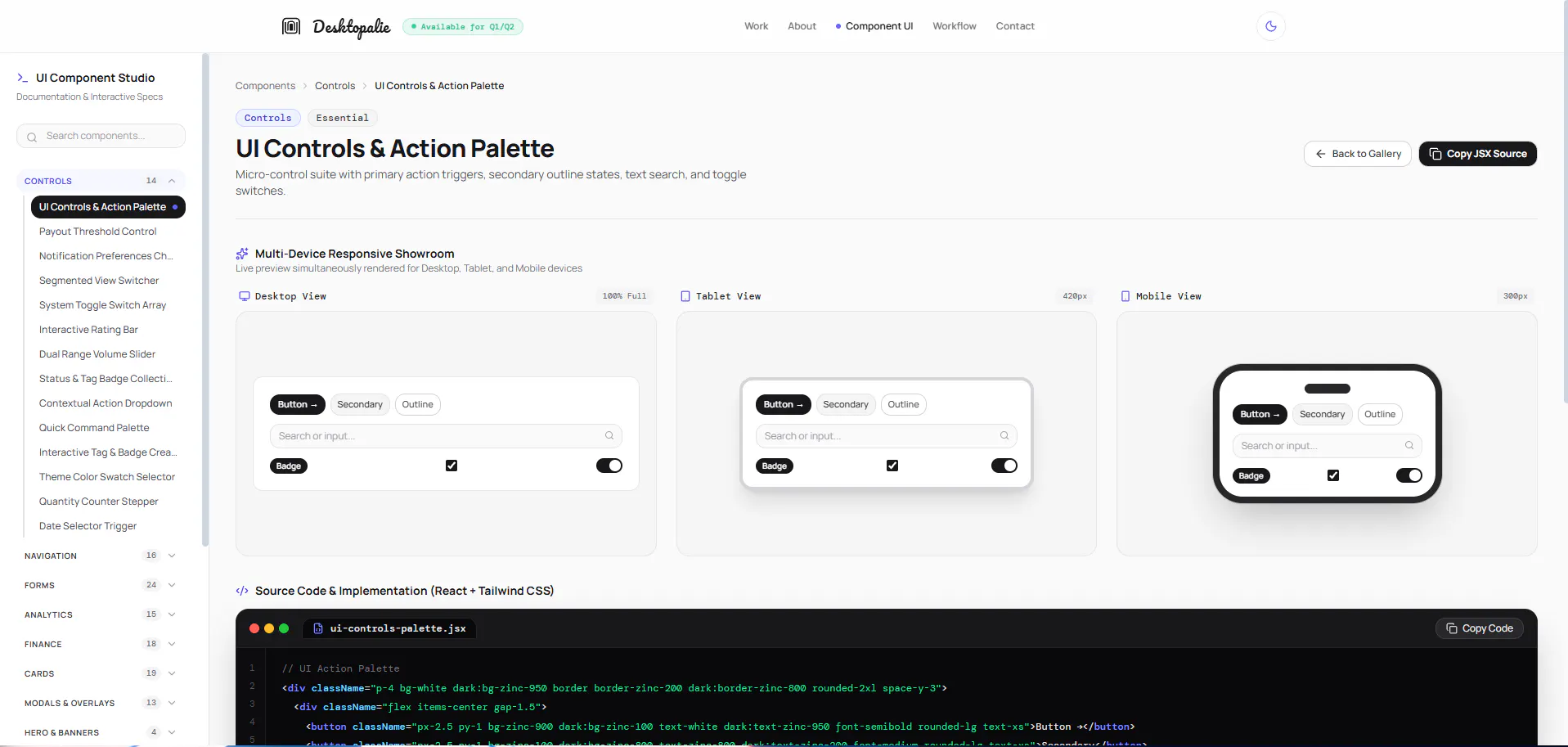Click the Tablet View device icon
The width and height of the screenshot is (1568, 747).
click(x=685, y=296)
